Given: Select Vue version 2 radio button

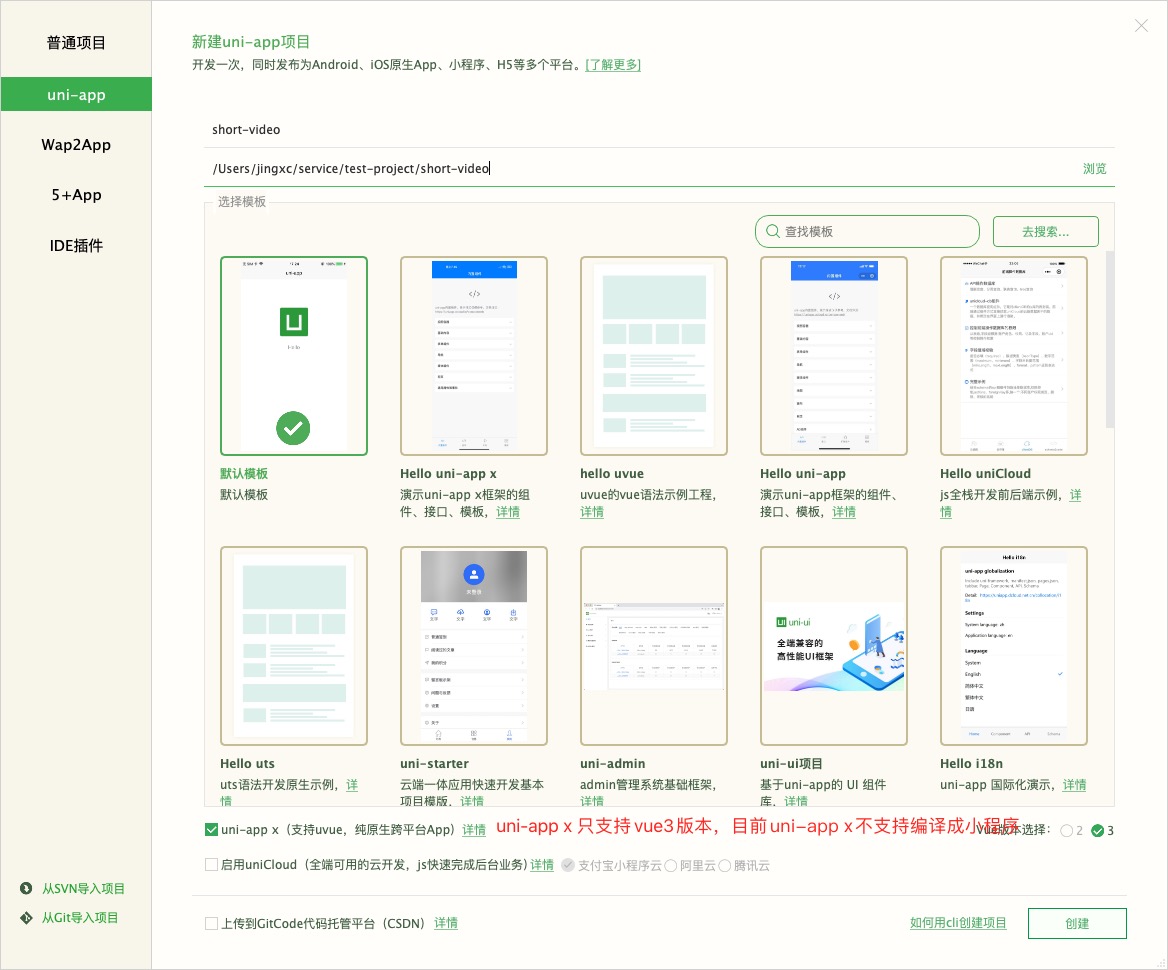Looking at the screenshot, I should pyautogui.click(x=1067, y=831).
